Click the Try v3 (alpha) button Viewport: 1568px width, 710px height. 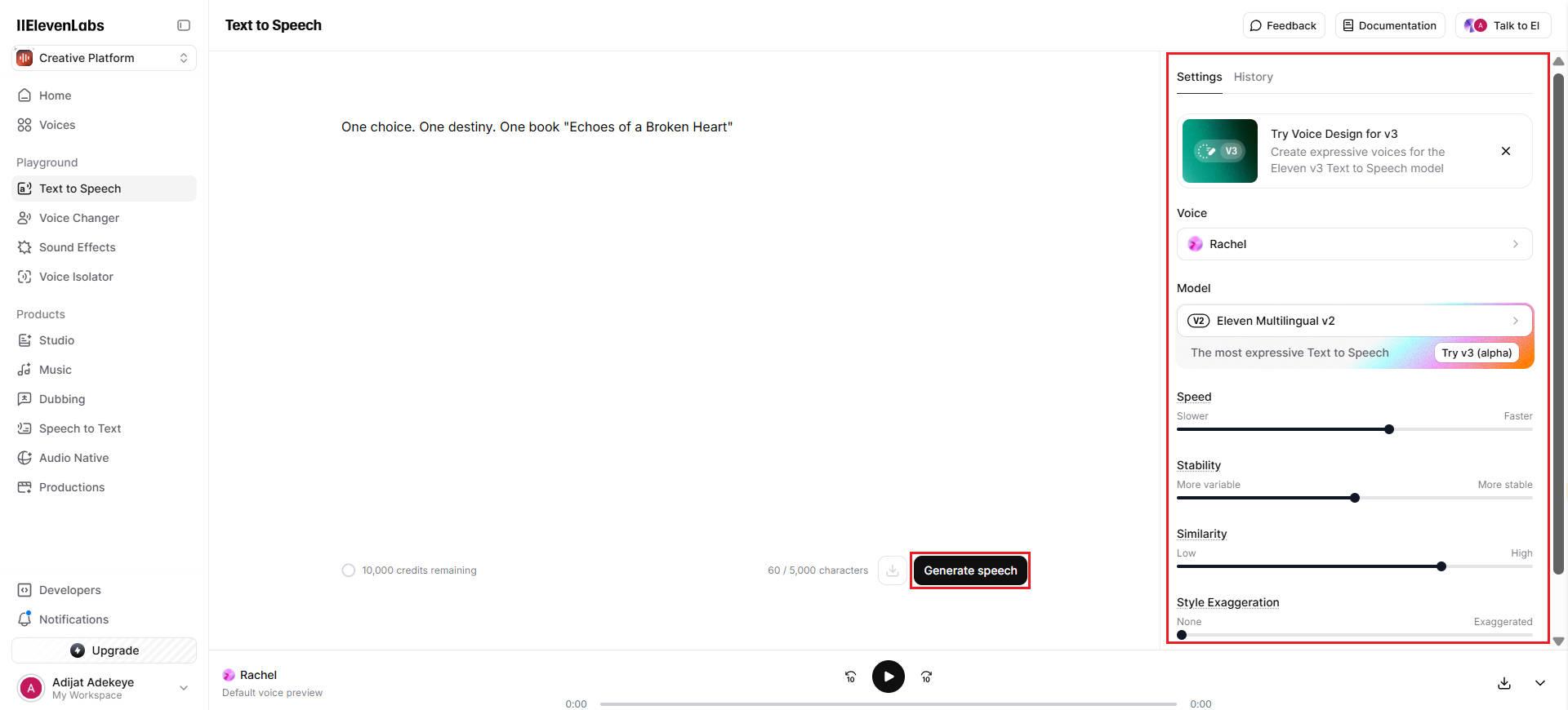pyautogui.click(x=1477, y=353)
